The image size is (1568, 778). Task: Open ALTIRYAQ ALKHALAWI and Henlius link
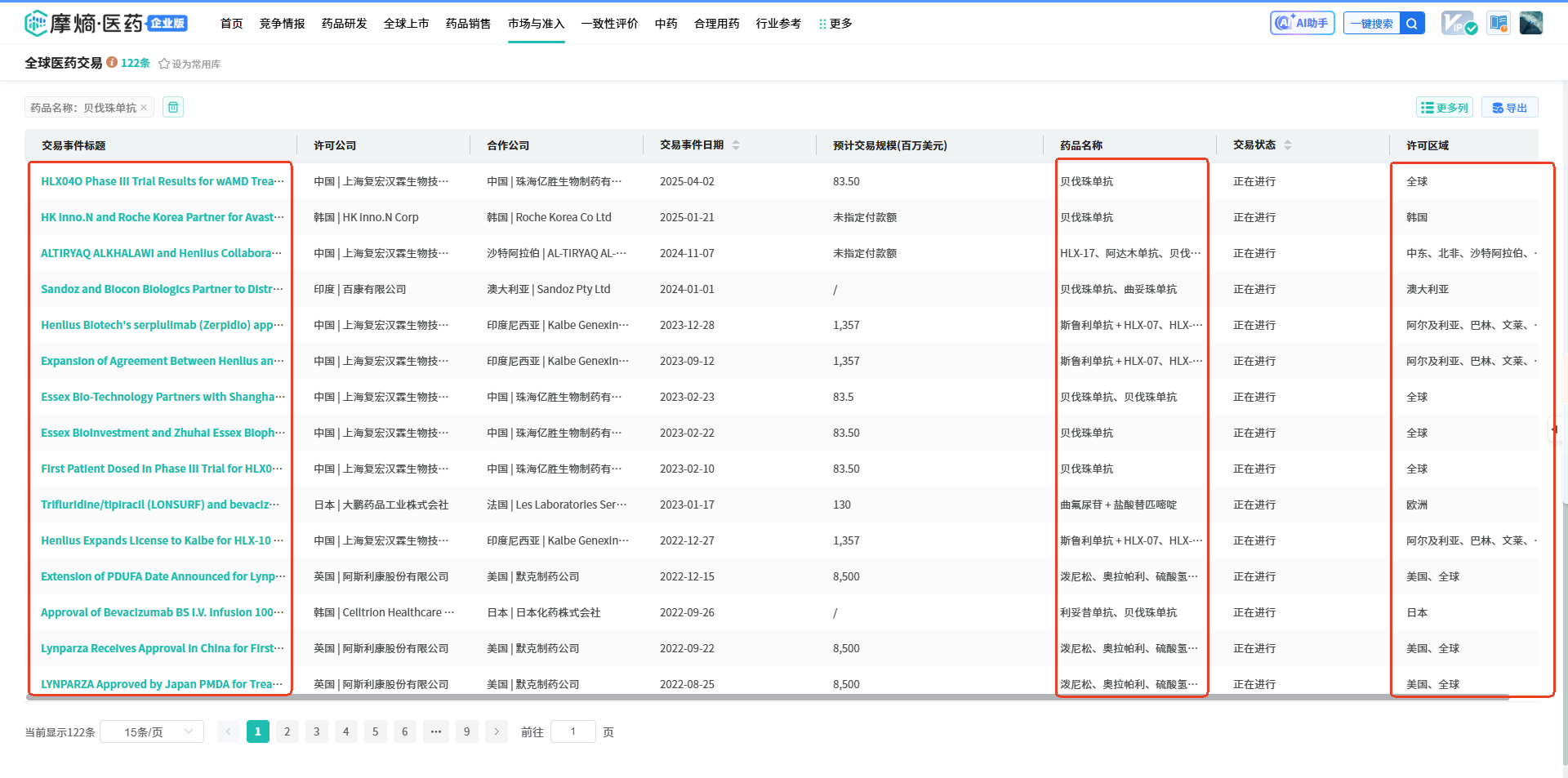(163, 253)
